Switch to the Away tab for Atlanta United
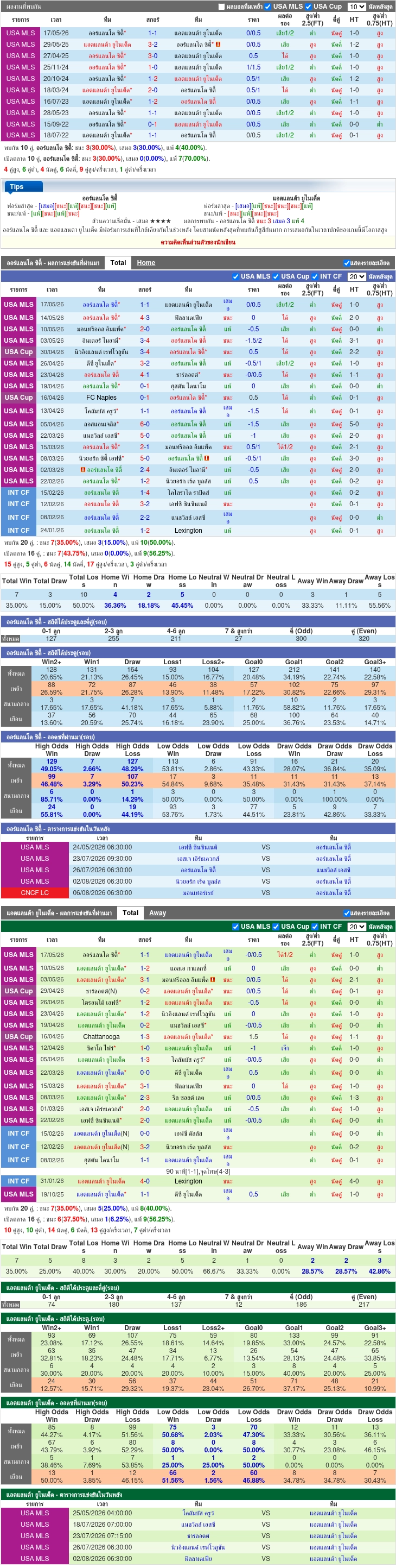Image resolution: width=396 pixels, height=1568 pixels. pyautogui.click(x=157, y=913)
